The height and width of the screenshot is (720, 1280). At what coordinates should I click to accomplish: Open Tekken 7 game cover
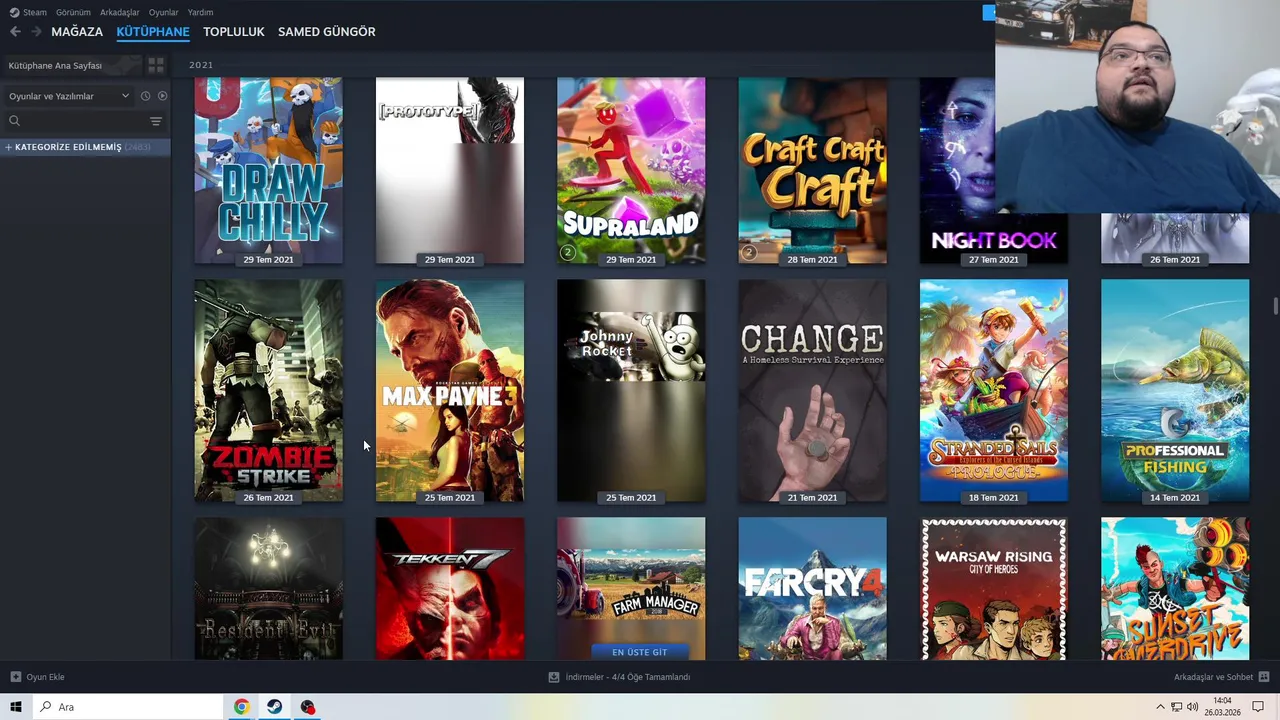tap(449, 588)
